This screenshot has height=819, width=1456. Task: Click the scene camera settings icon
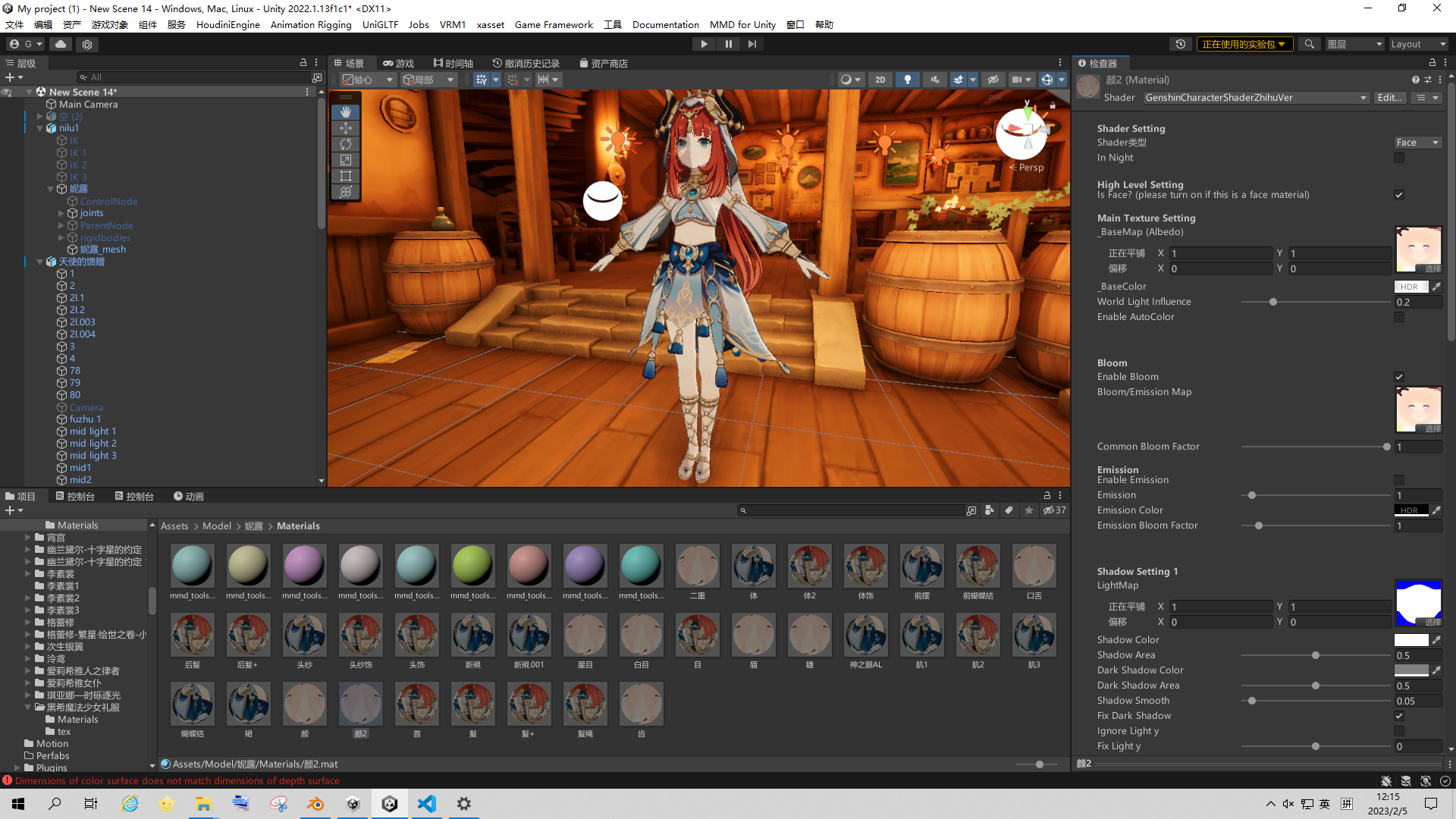[x=1017, y=80]
